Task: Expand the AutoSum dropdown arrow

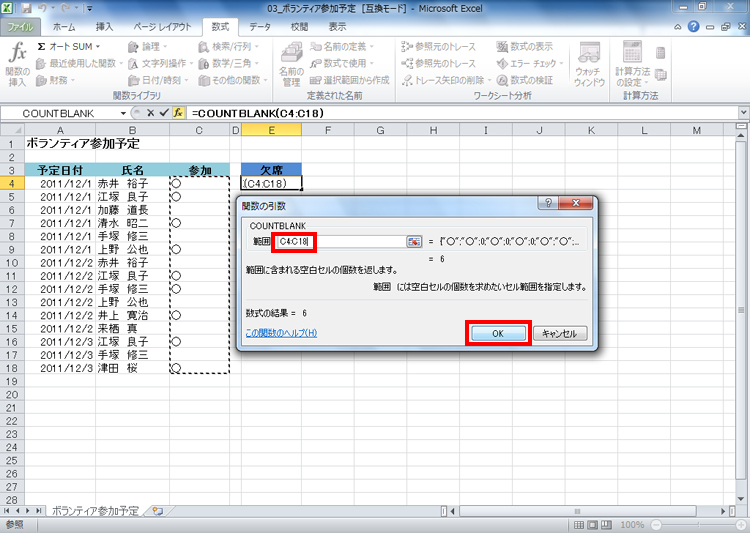Action: pyautogui.click(x=98, y=46)
